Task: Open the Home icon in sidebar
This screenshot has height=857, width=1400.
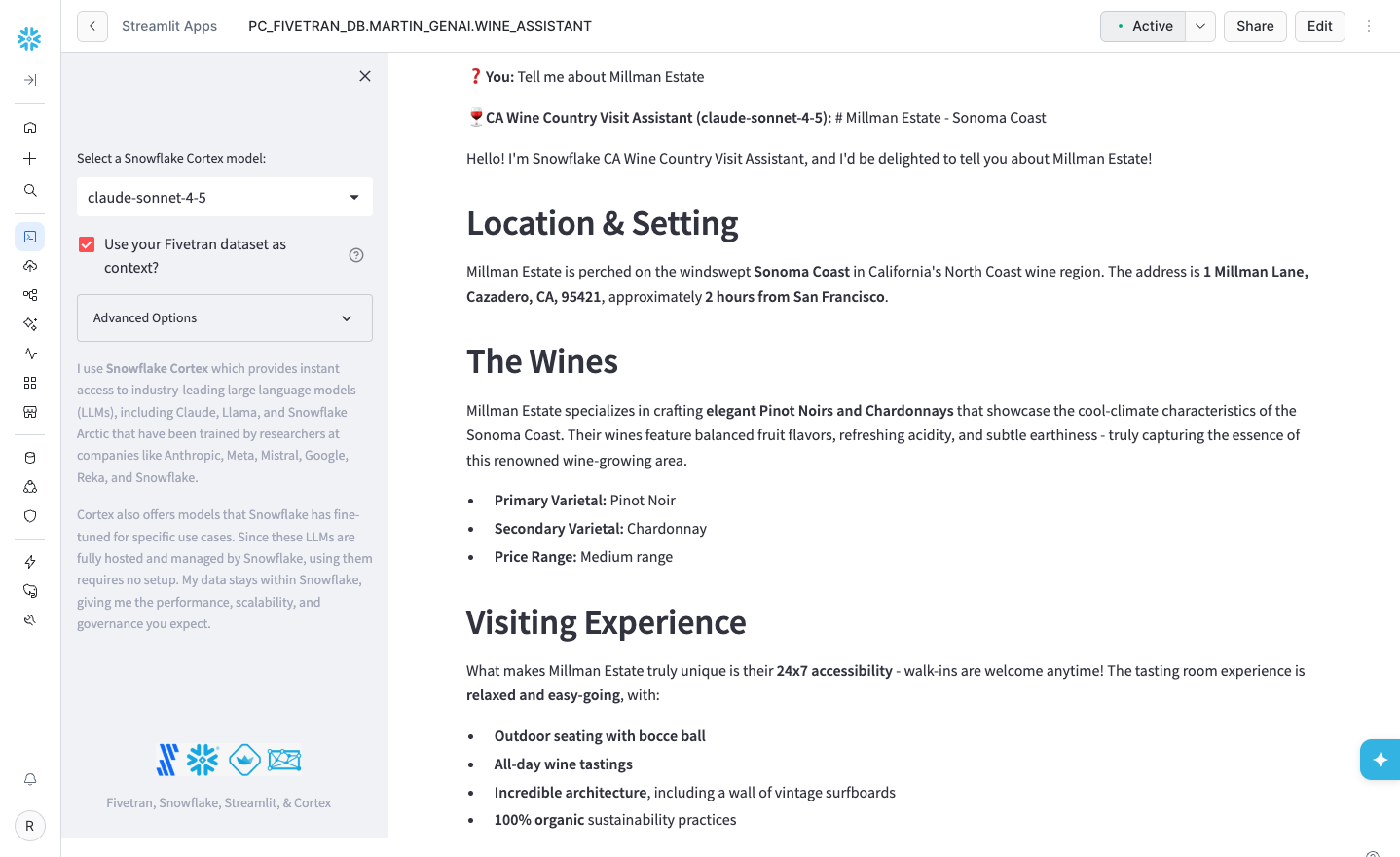Action: pos(30,128)
